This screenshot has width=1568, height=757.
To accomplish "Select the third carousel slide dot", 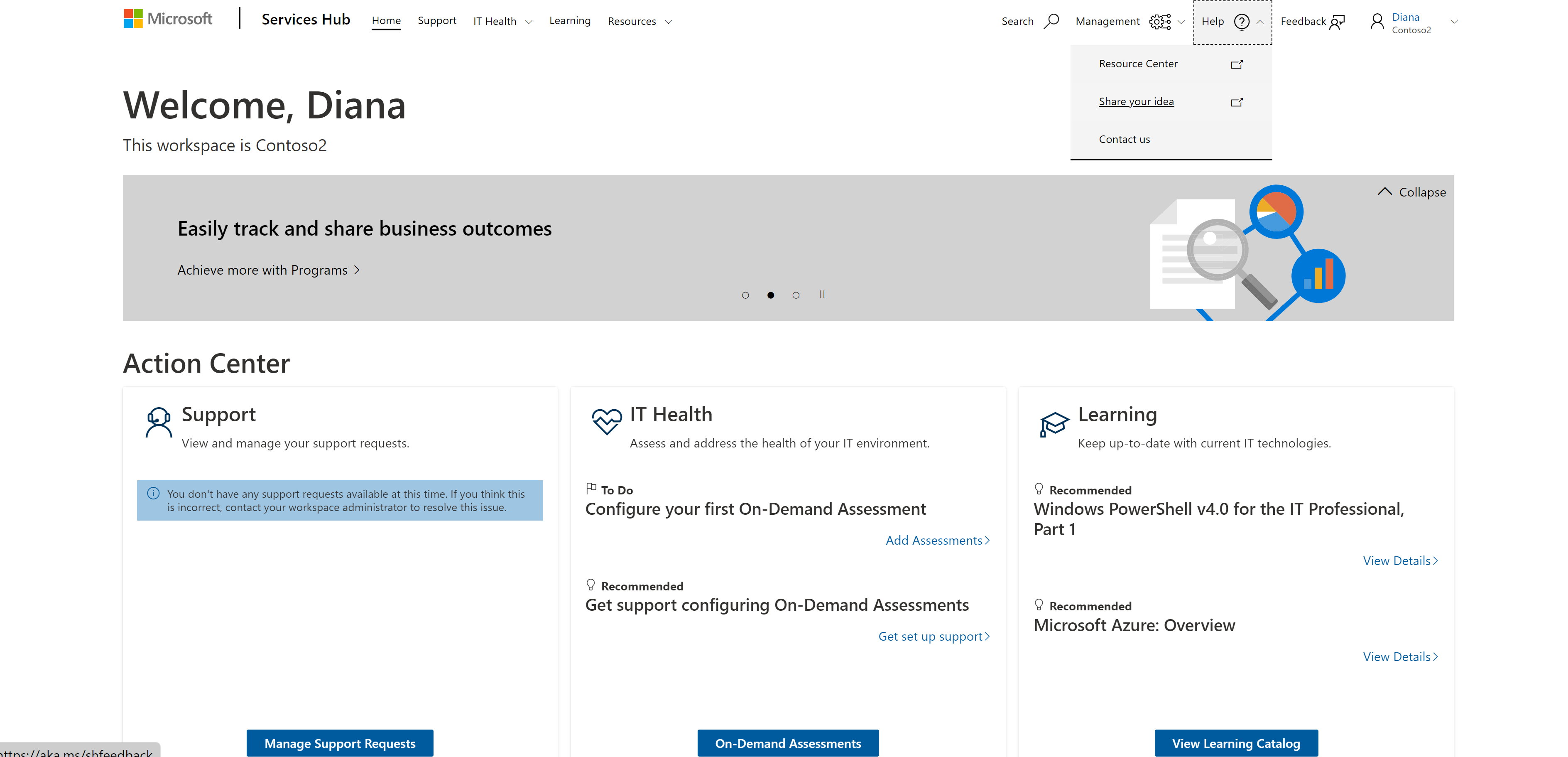I will coord(796,295).
